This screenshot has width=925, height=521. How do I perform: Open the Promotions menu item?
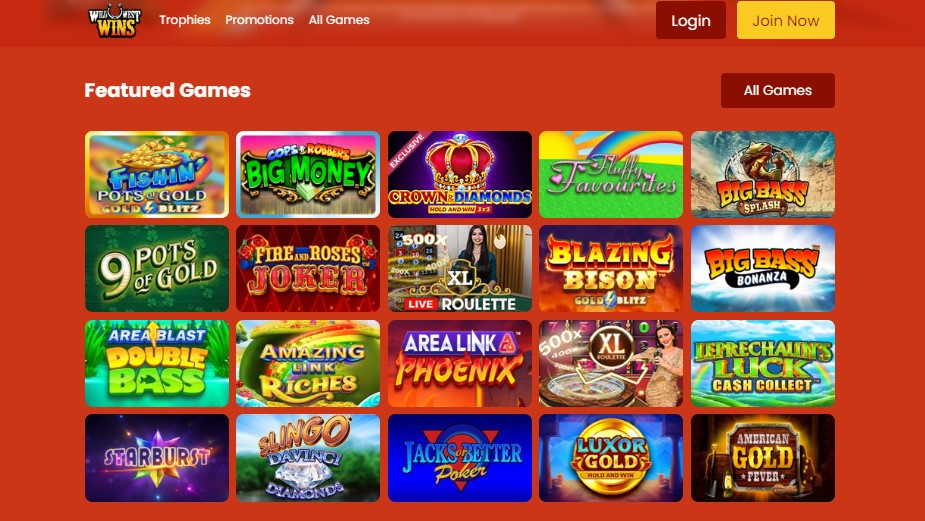point(260,19)
